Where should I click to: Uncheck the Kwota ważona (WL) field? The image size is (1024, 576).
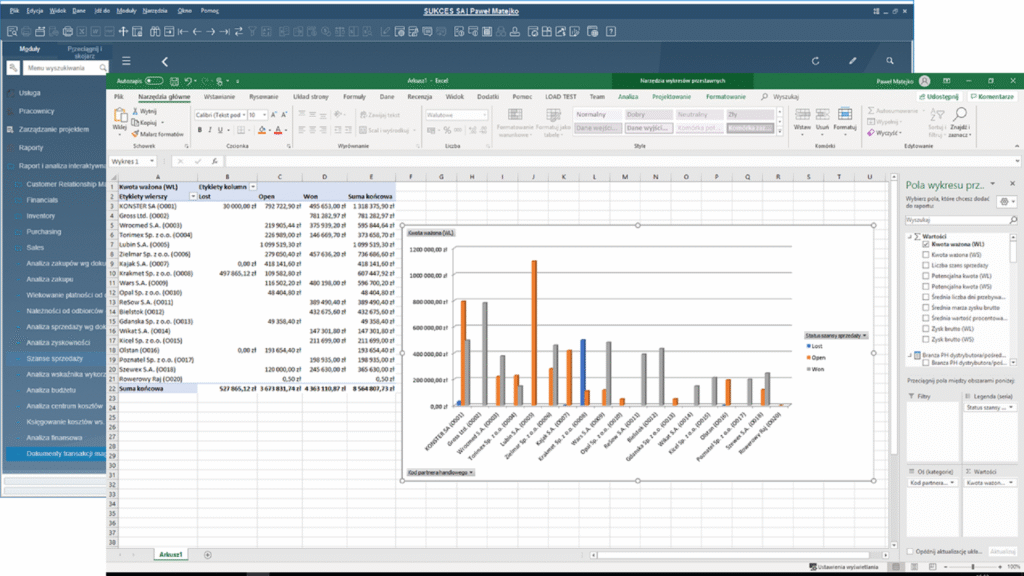click(x=925, y=244)
